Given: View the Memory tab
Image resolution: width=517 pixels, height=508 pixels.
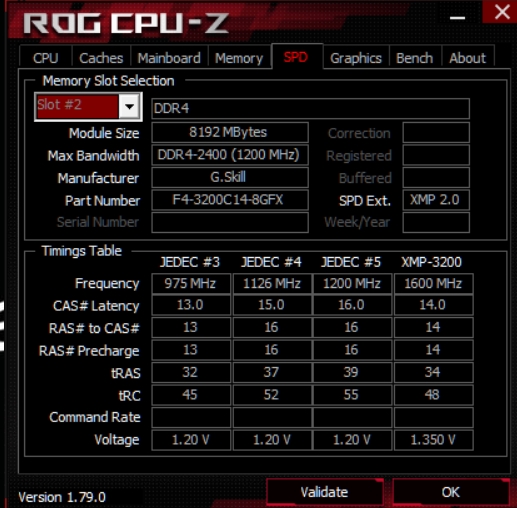Looking at the screenshot, I should 239,58.
